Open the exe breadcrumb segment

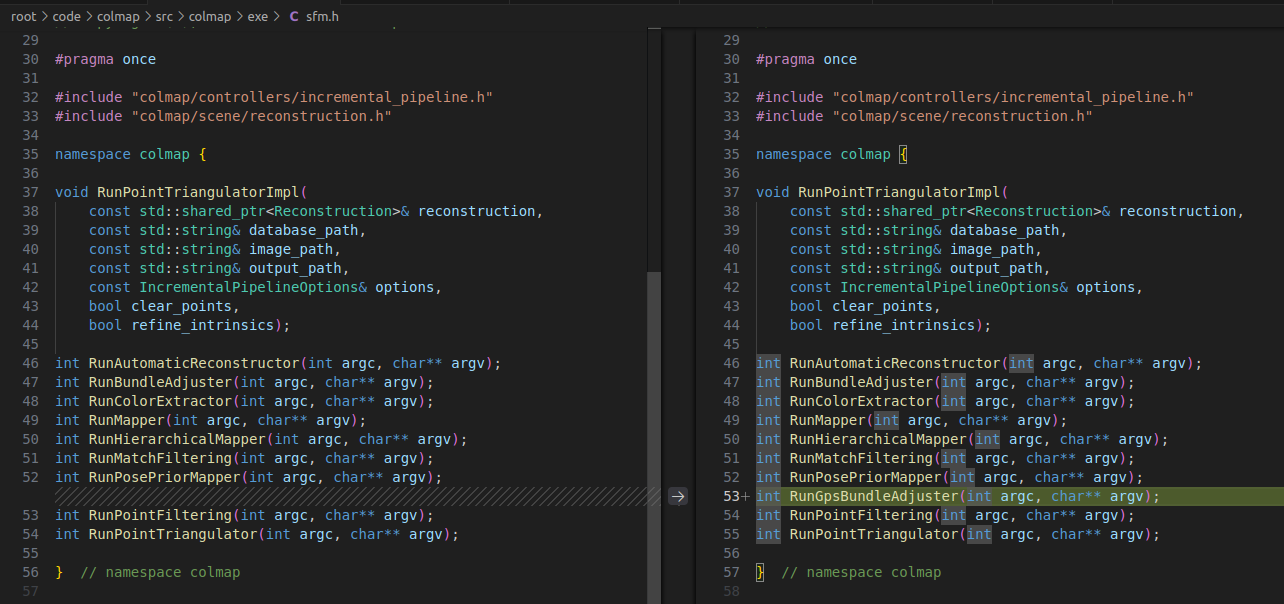258,17
